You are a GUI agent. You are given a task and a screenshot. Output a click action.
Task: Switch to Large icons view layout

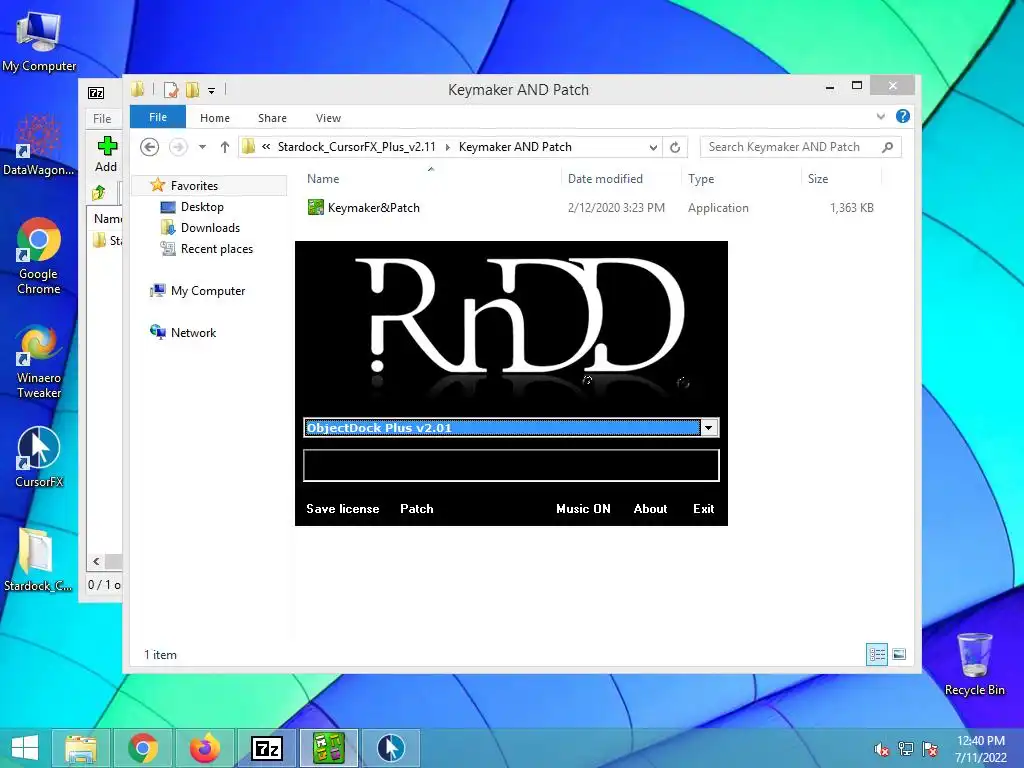pos(899,654)
